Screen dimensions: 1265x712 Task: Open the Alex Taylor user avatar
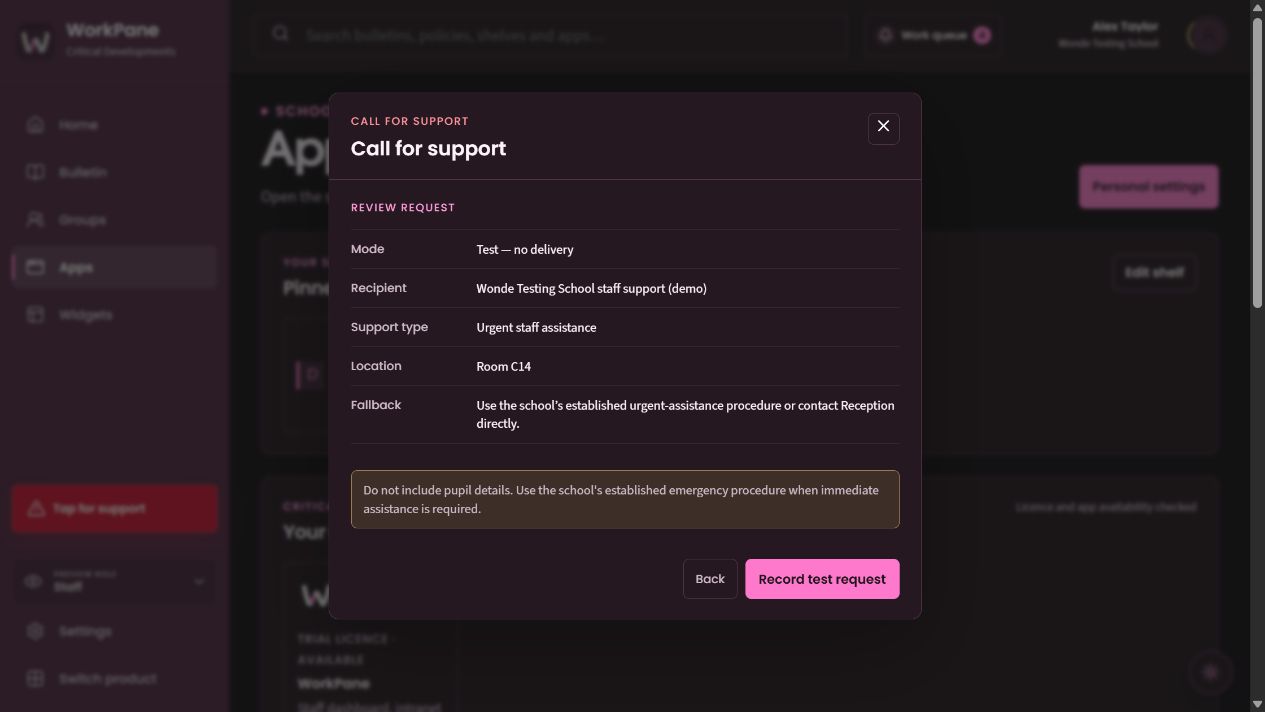(1206, 35)
